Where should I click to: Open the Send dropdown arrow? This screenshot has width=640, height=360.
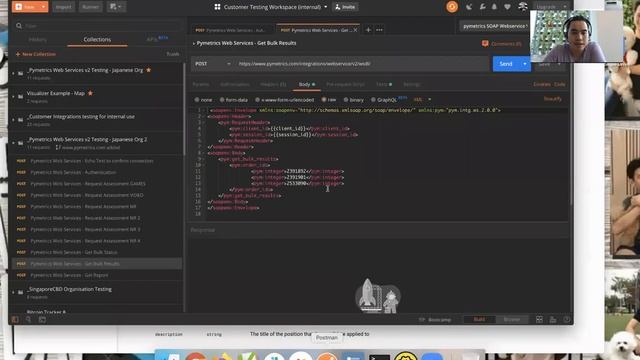525,64
